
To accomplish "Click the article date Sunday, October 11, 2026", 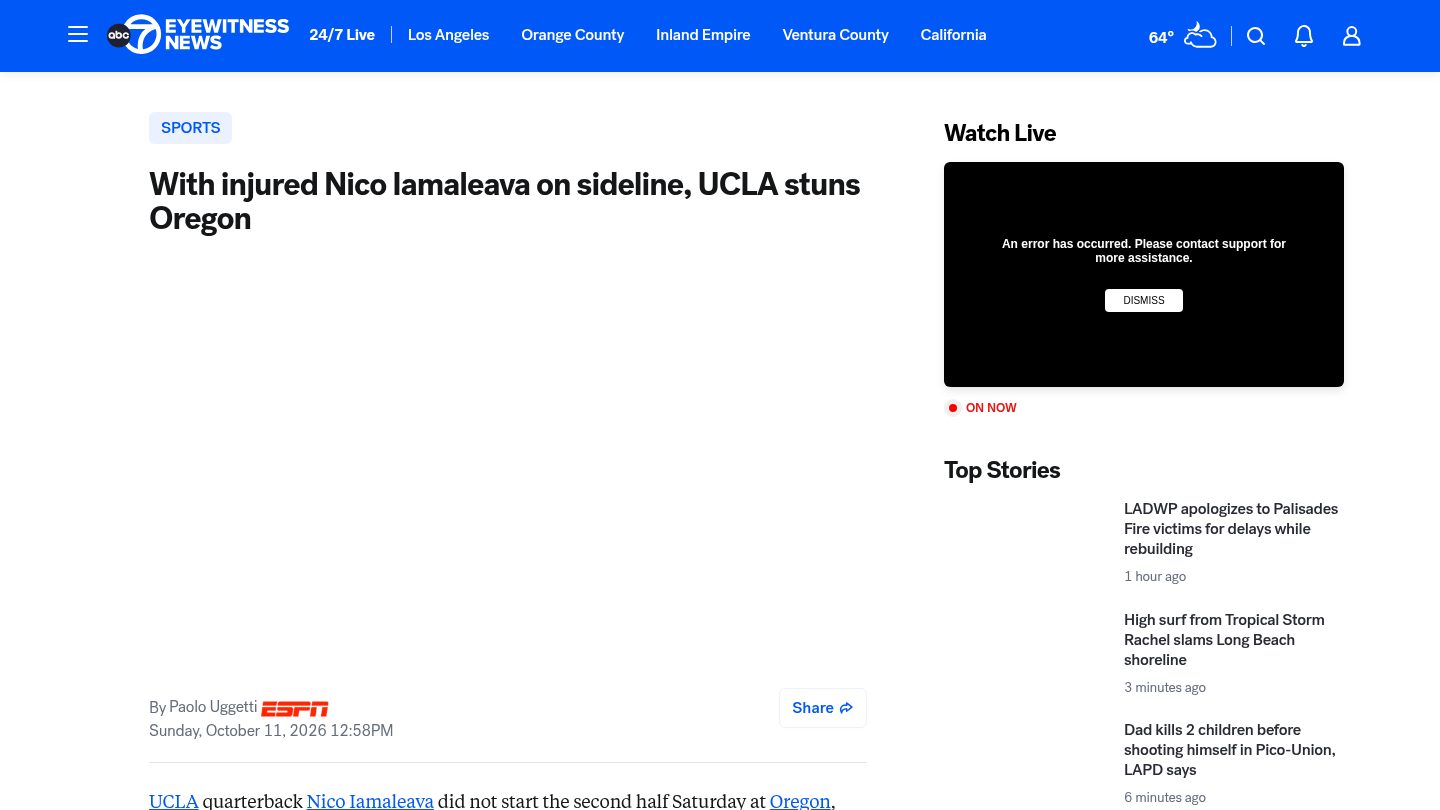I will point(271,731).
